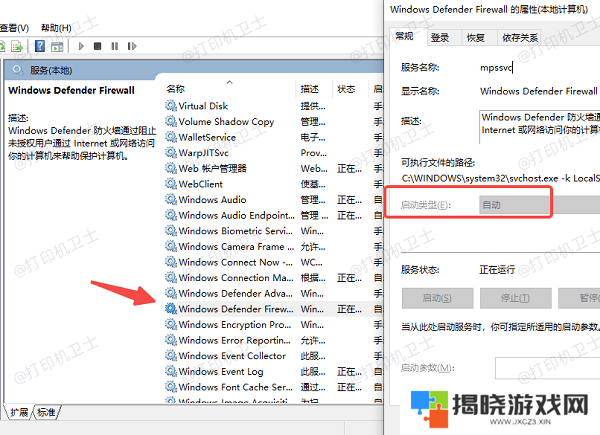The height and width of the screenshot is (435, 600).
Task: Select the Windows Audio gear icon
Action: coord(171,199)
